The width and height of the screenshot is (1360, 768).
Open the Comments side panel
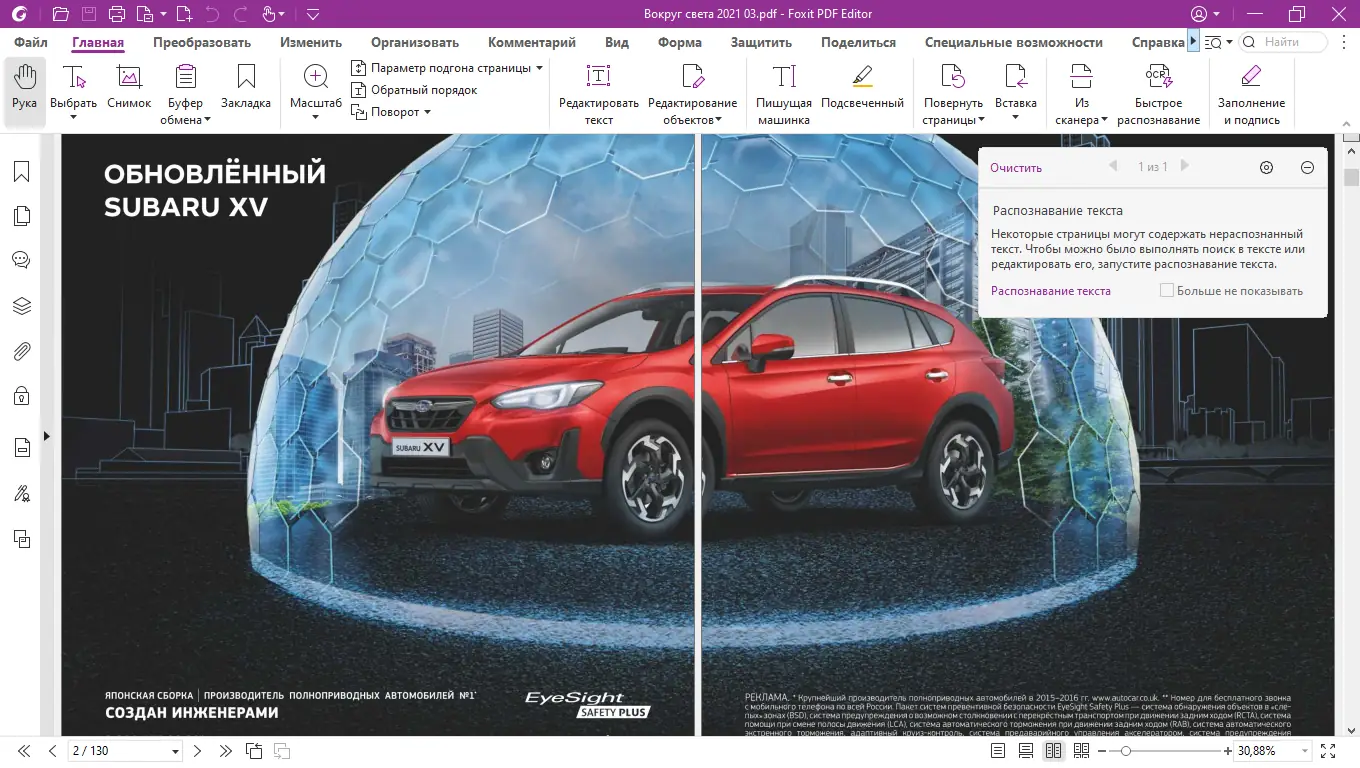[22, 260]
